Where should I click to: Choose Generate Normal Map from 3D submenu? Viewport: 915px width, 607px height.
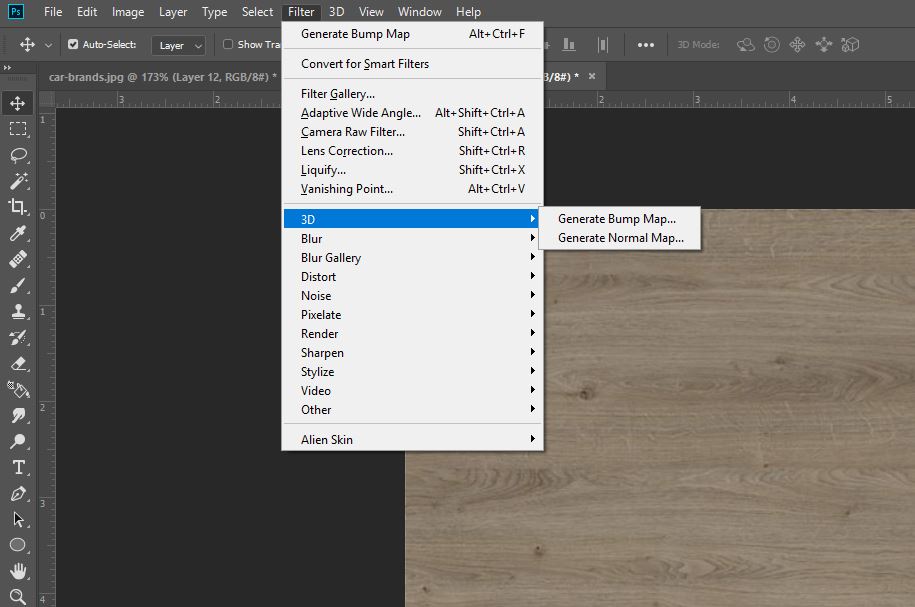pos(620,238)
